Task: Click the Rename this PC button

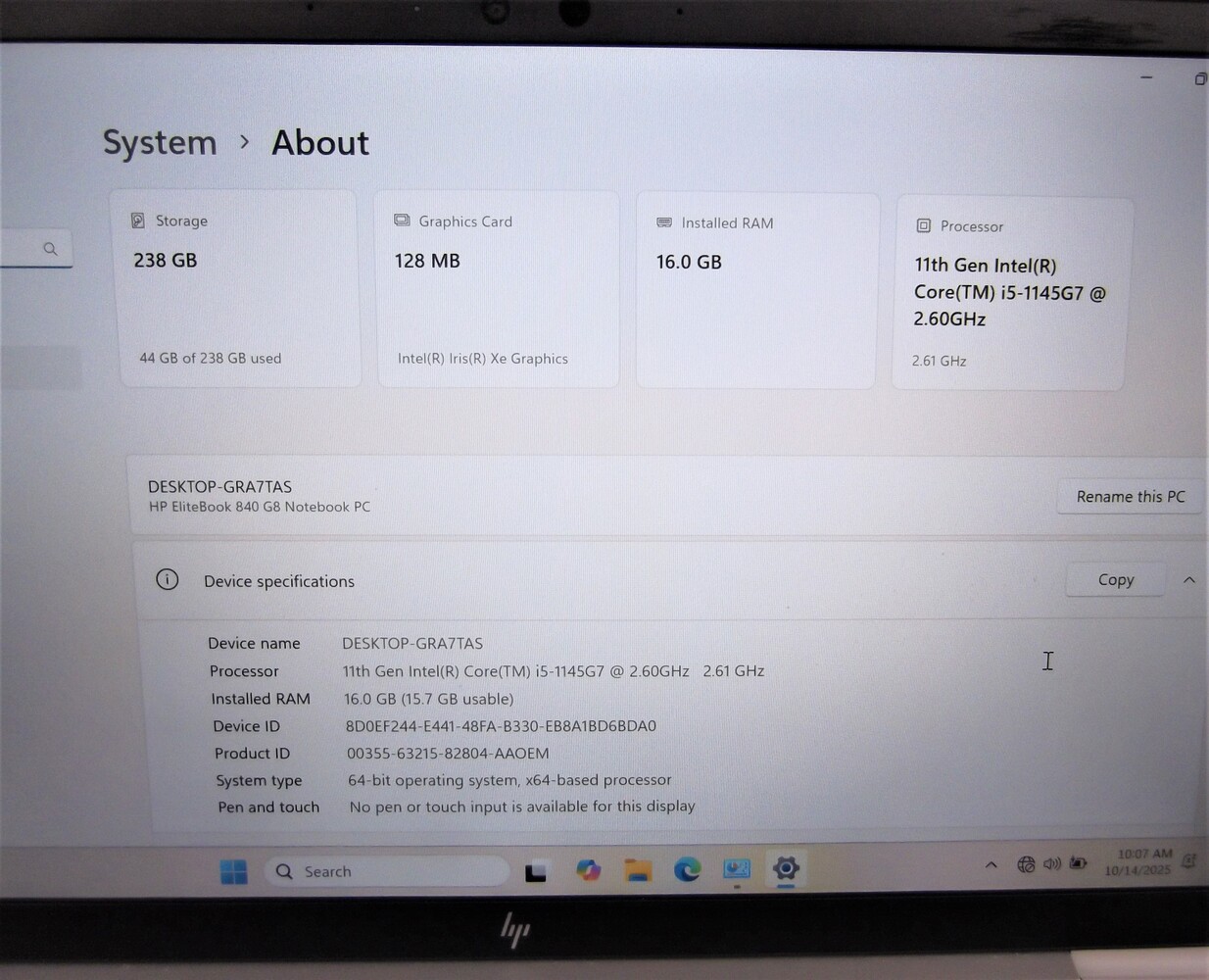Action: click(1130, 497)
